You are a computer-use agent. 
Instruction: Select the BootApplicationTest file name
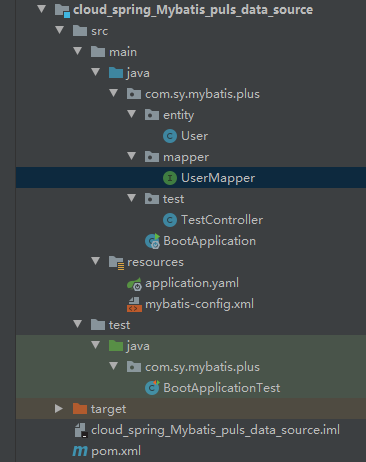click(222, 388)
